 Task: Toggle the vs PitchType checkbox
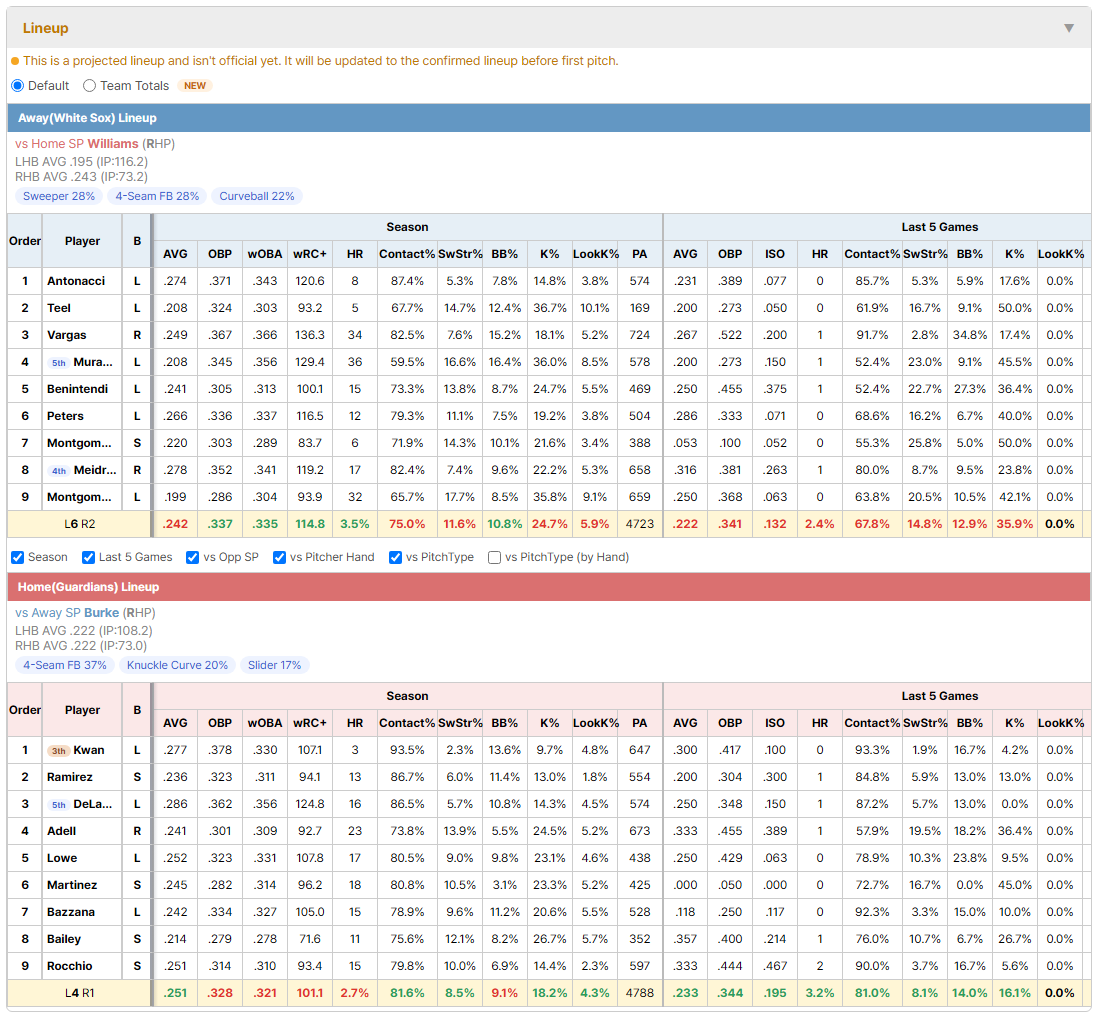pos(396,557)
